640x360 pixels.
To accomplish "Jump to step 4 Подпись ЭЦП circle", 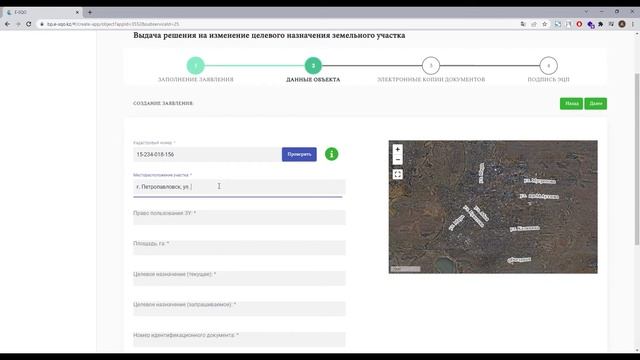I will click(x=548, y=65).
